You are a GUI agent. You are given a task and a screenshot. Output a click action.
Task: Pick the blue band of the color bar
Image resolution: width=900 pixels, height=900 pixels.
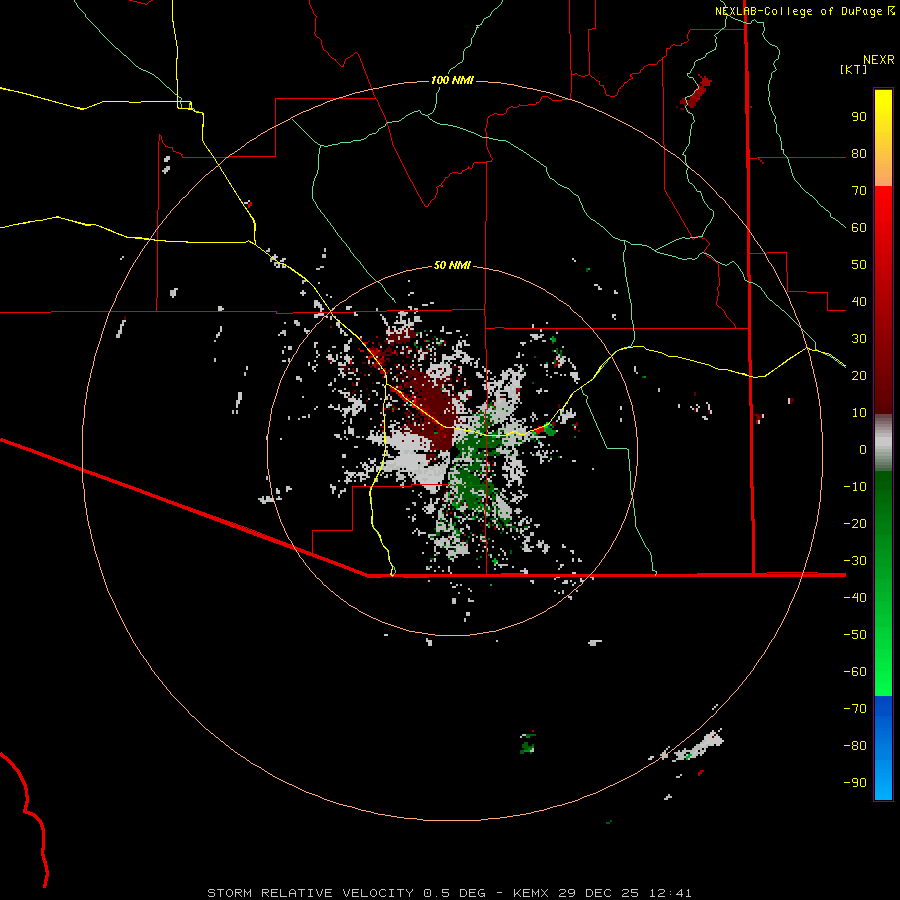[883, 748]
